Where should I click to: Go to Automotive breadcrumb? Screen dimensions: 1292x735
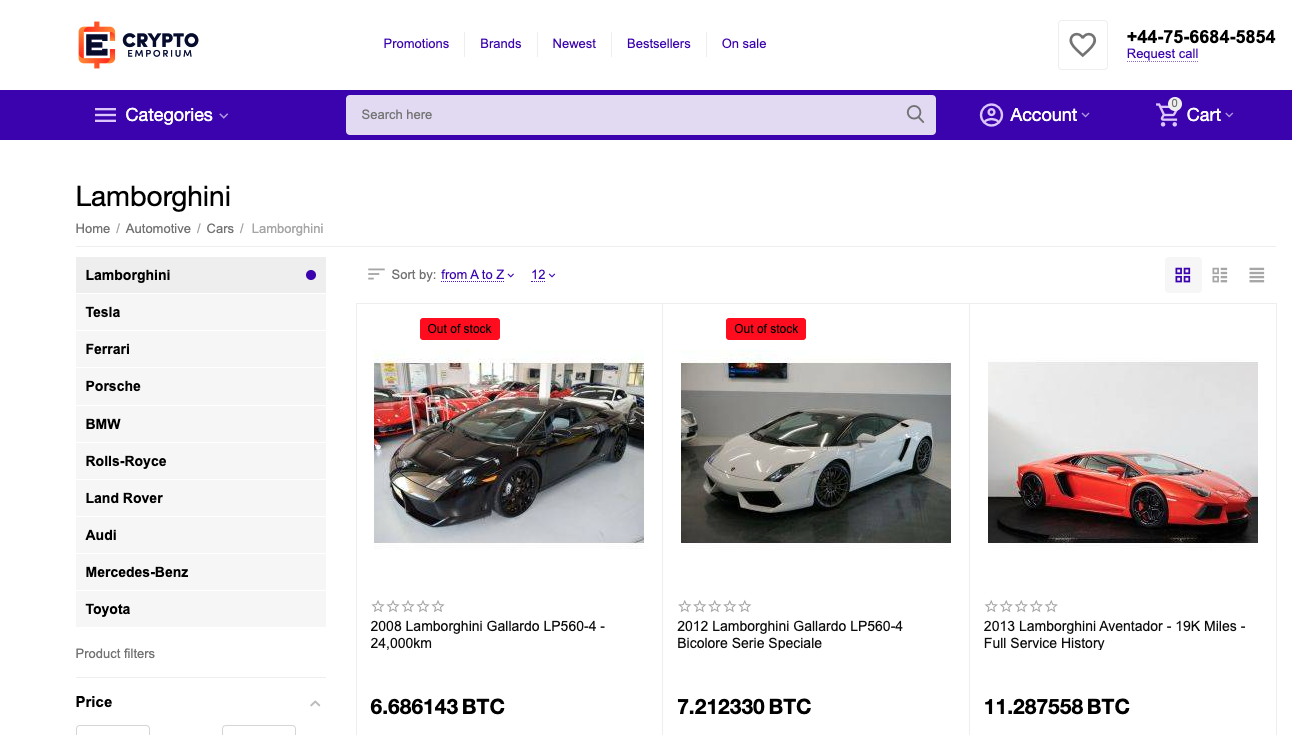[158, 229]
